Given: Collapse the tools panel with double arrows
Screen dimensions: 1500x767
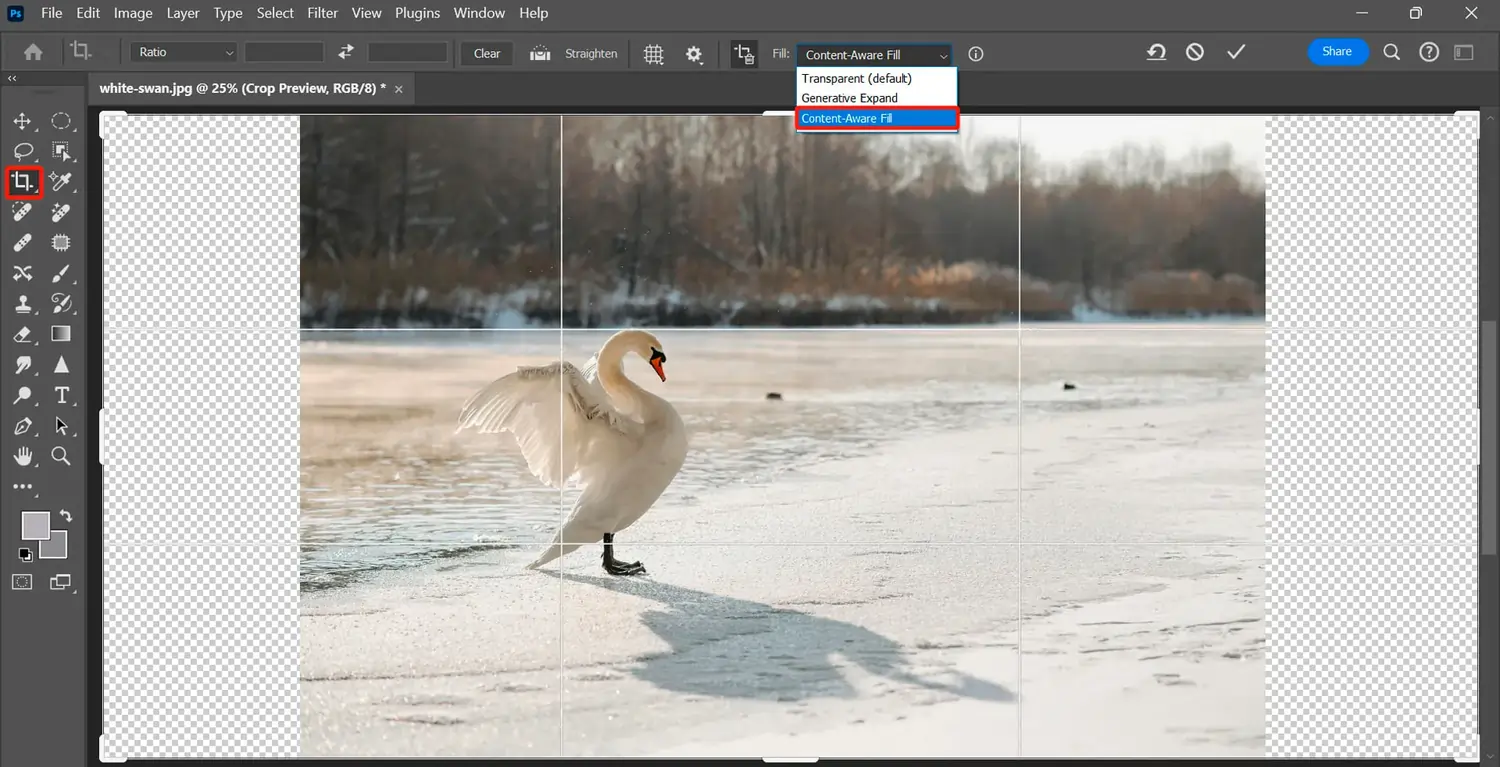Looking at the screenshot, I should tap(12, 78).
